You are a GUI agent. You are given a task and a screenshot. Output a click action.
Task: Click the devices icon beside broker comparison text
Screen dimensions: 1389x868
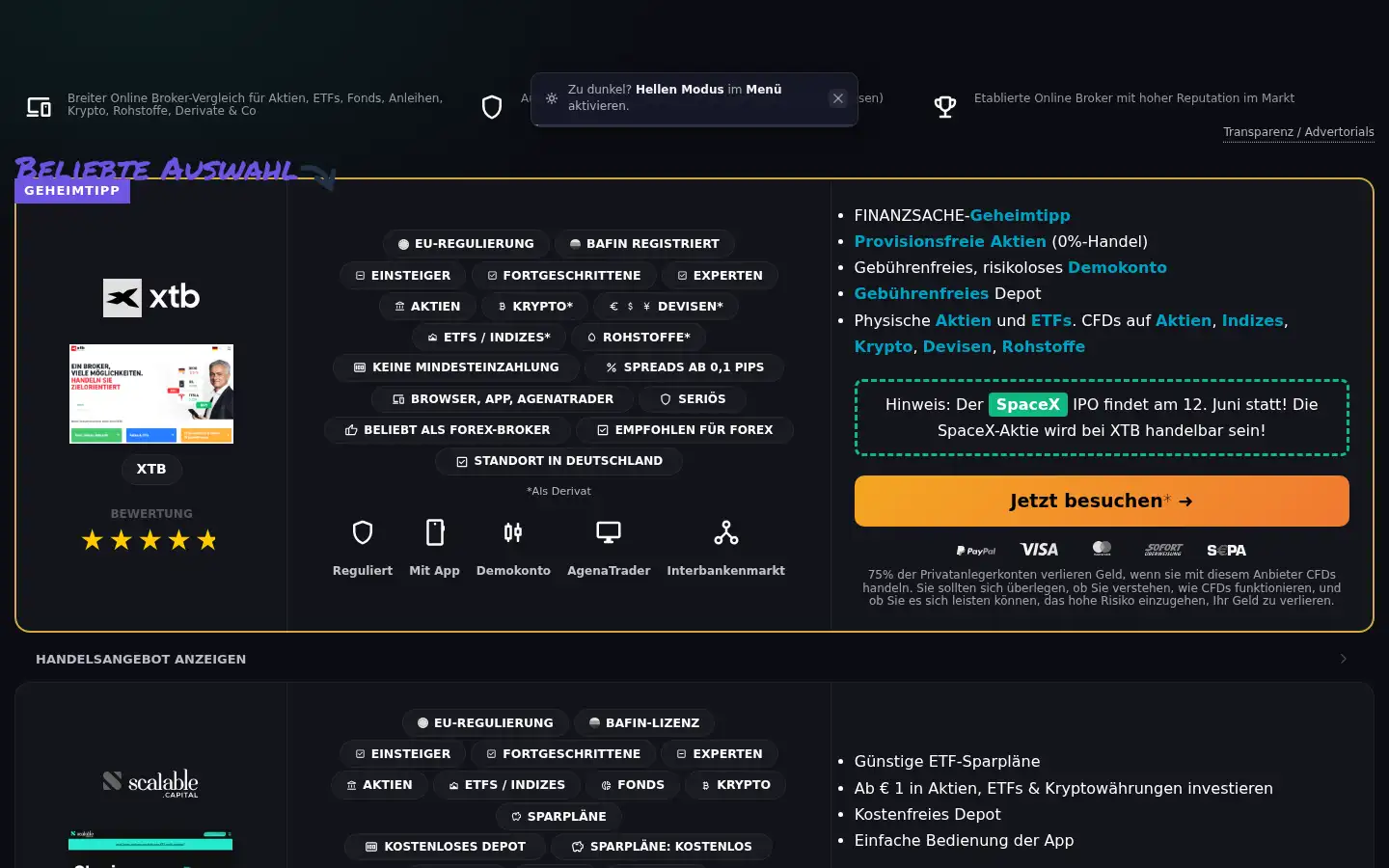[x=39, y=107]
